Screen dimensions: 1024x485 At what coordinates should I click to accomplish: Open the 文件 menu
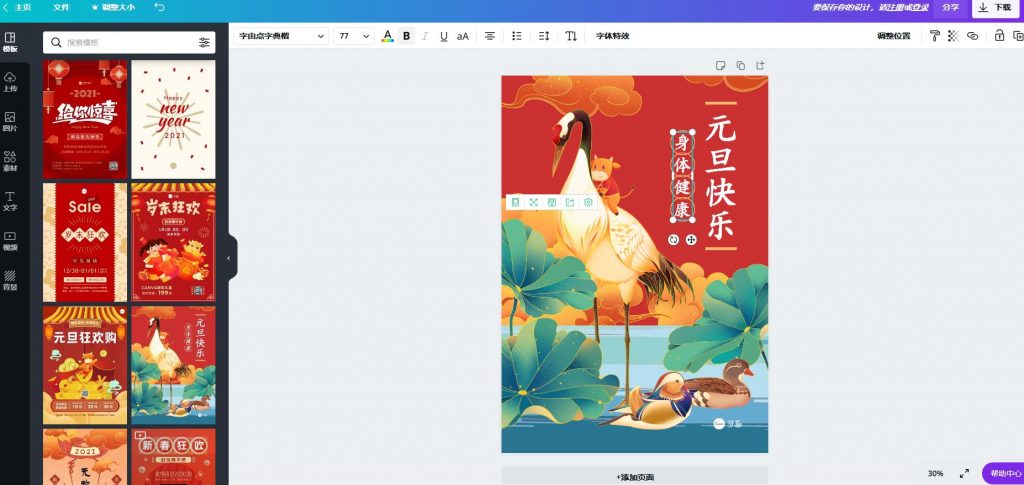(x=61, y=7)
